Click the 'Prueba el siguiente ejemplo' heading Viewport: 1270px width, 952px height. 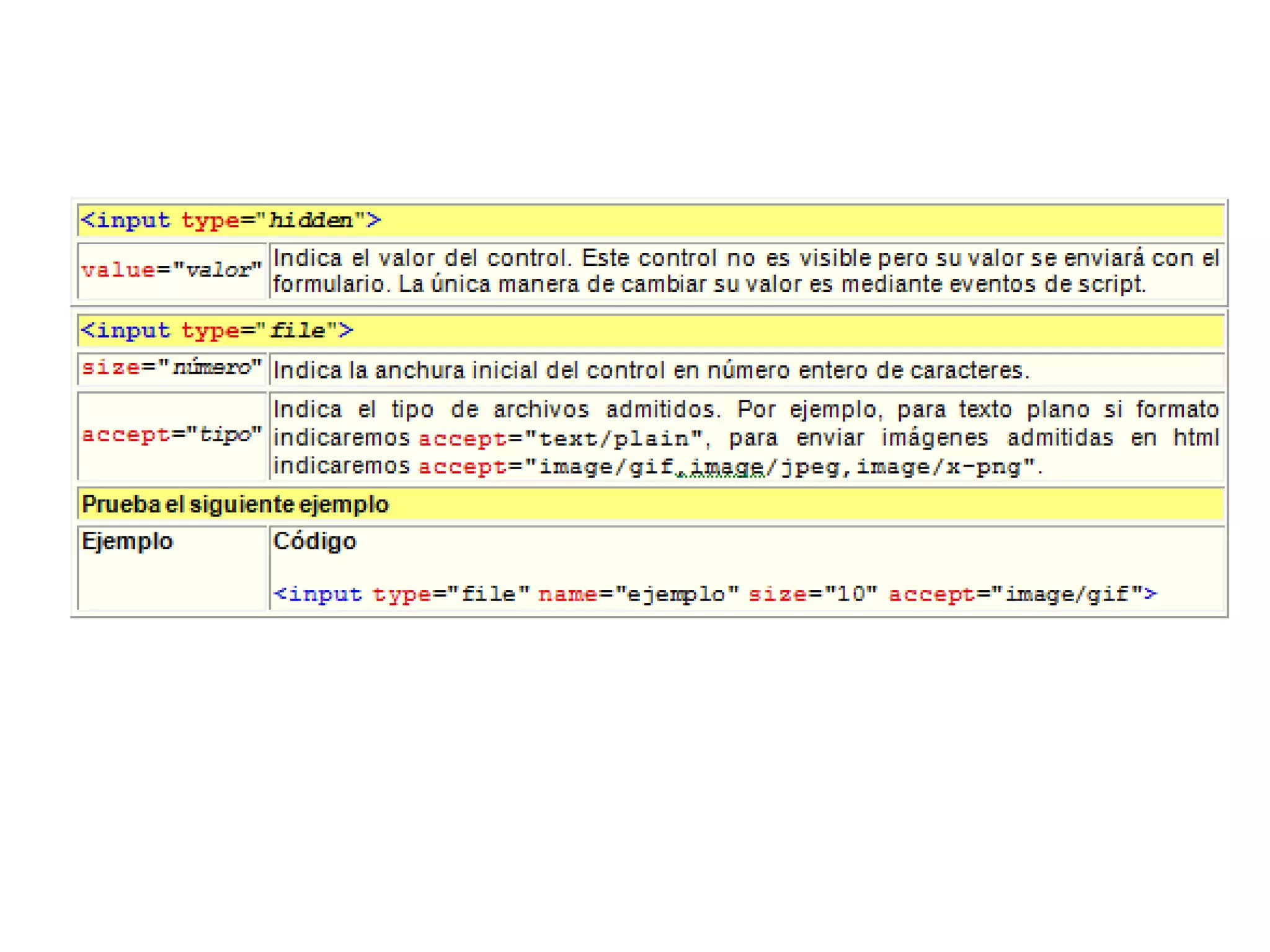pyautogui.click(x=235, y=505)
